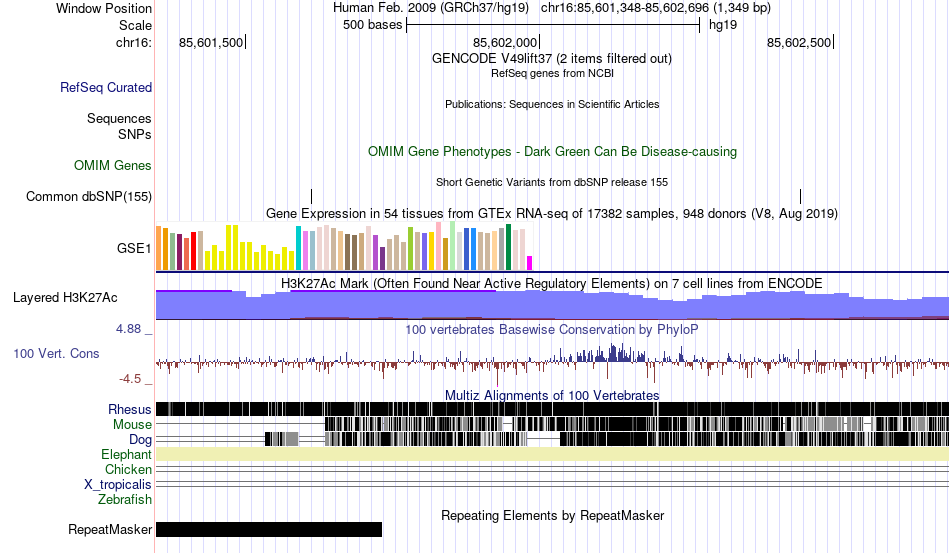Click the OMIM Gene Phenotypes track title
Screen dimensions: 950x553
point(553,151)
